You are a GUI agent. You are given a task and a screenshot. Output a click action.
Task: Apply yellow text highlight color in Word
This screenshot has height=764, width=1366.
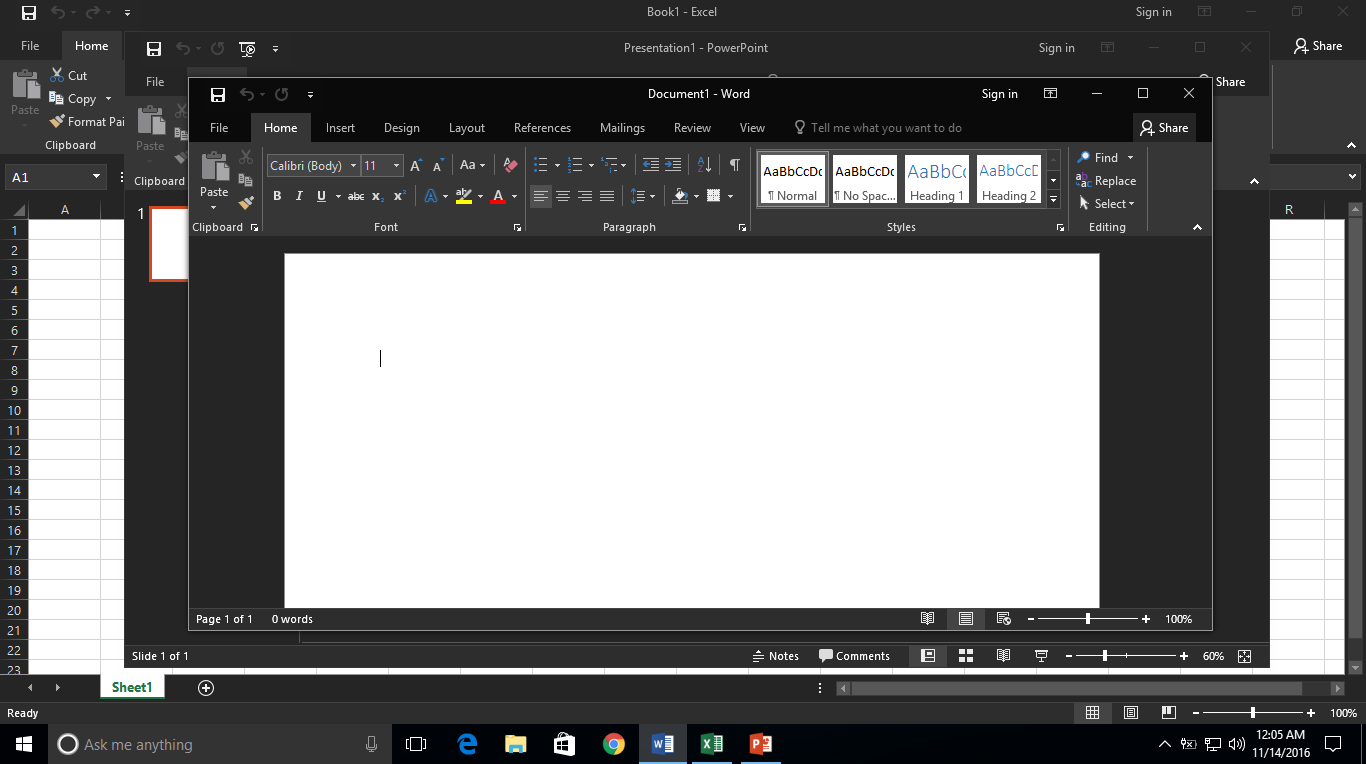tap(463, 196)
